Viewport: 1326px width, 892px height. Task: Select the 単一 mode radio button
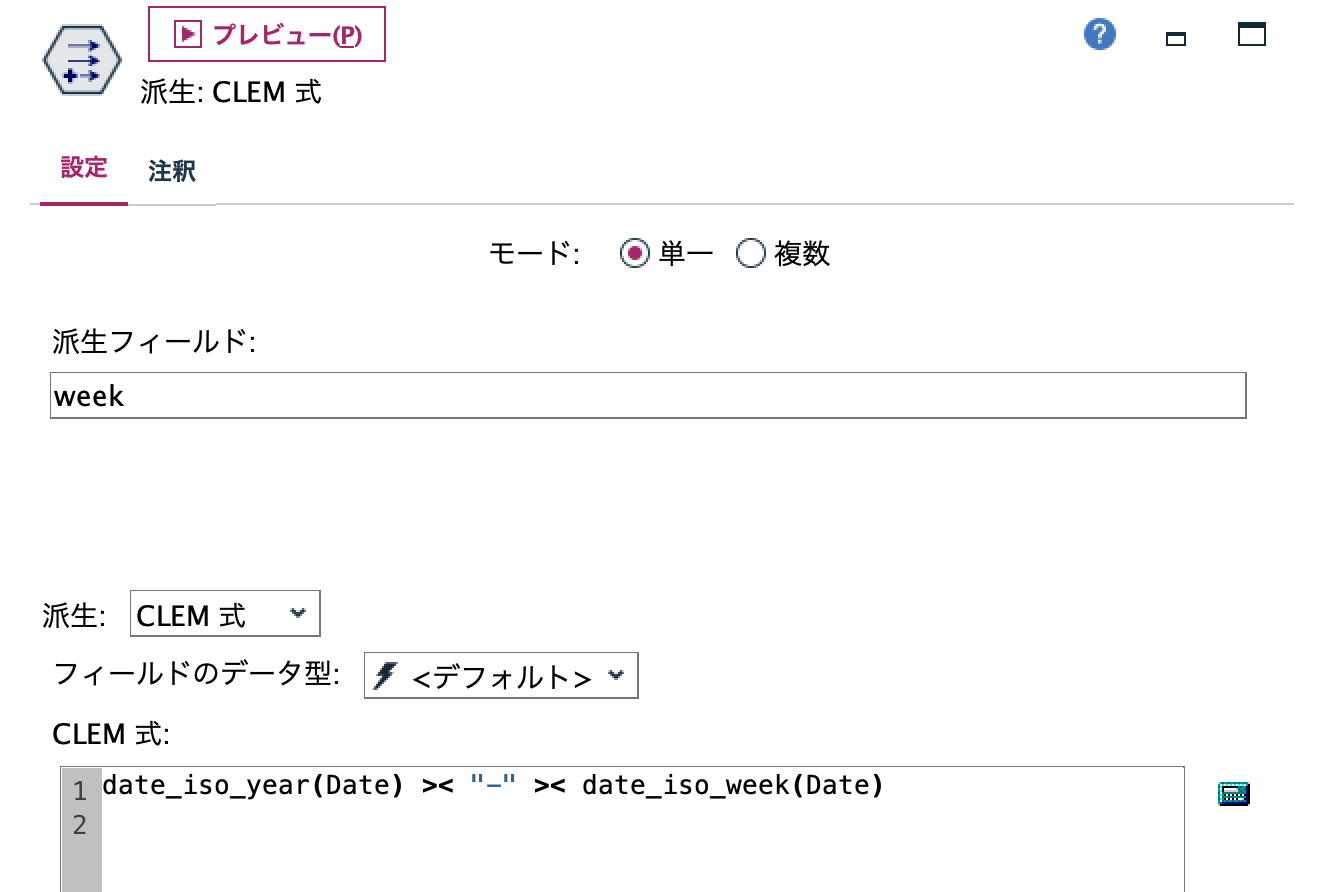click(635, 254)
